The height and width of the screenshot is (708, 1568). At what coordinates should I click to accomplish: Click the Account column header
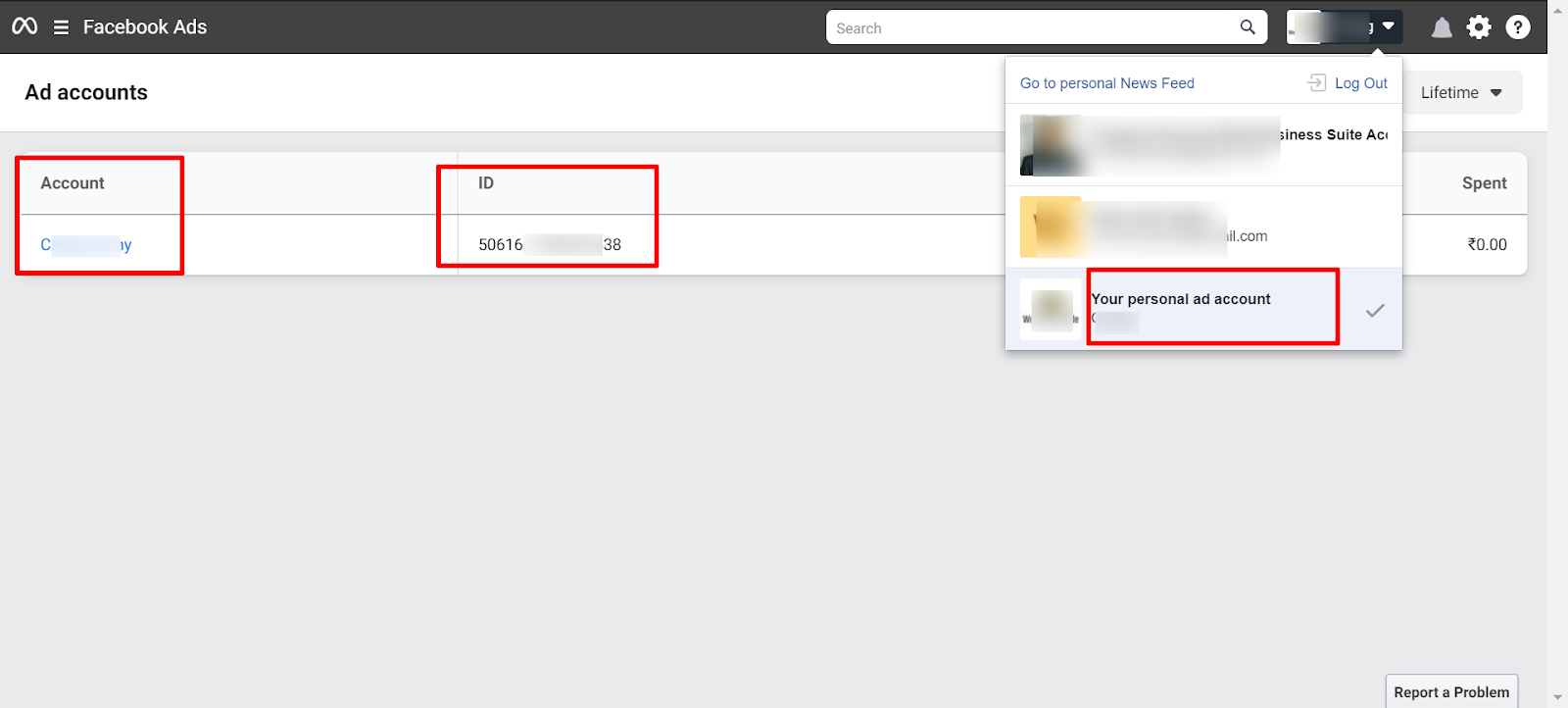pos(73,183)
